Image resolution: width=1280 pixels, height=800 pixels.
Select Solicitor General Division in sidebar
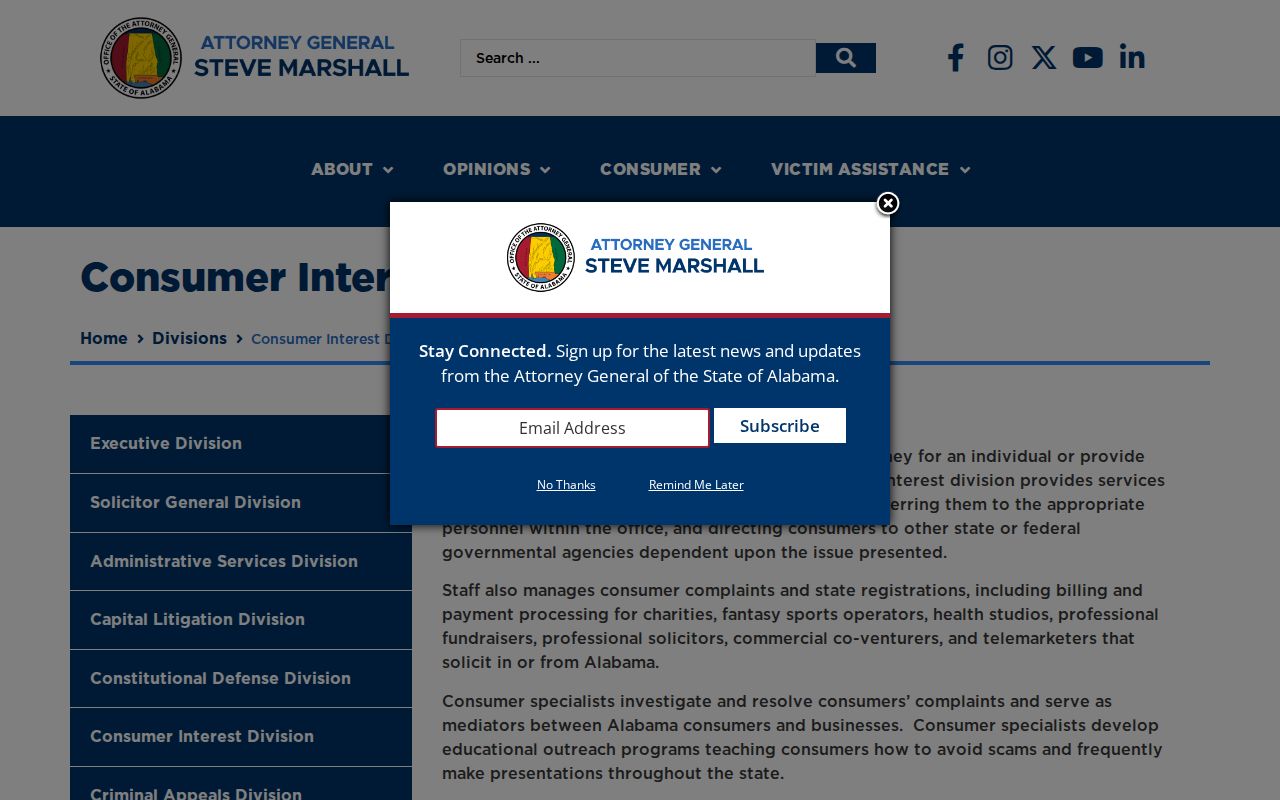(x=241, y=503)
